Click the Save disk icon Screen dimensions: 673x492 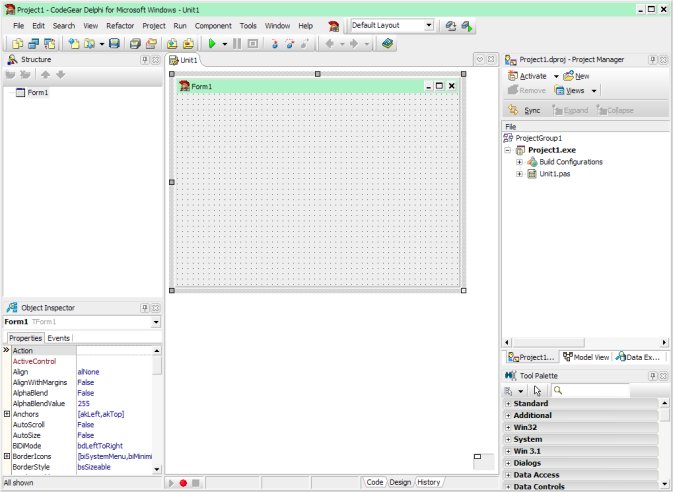click(114, 44)
